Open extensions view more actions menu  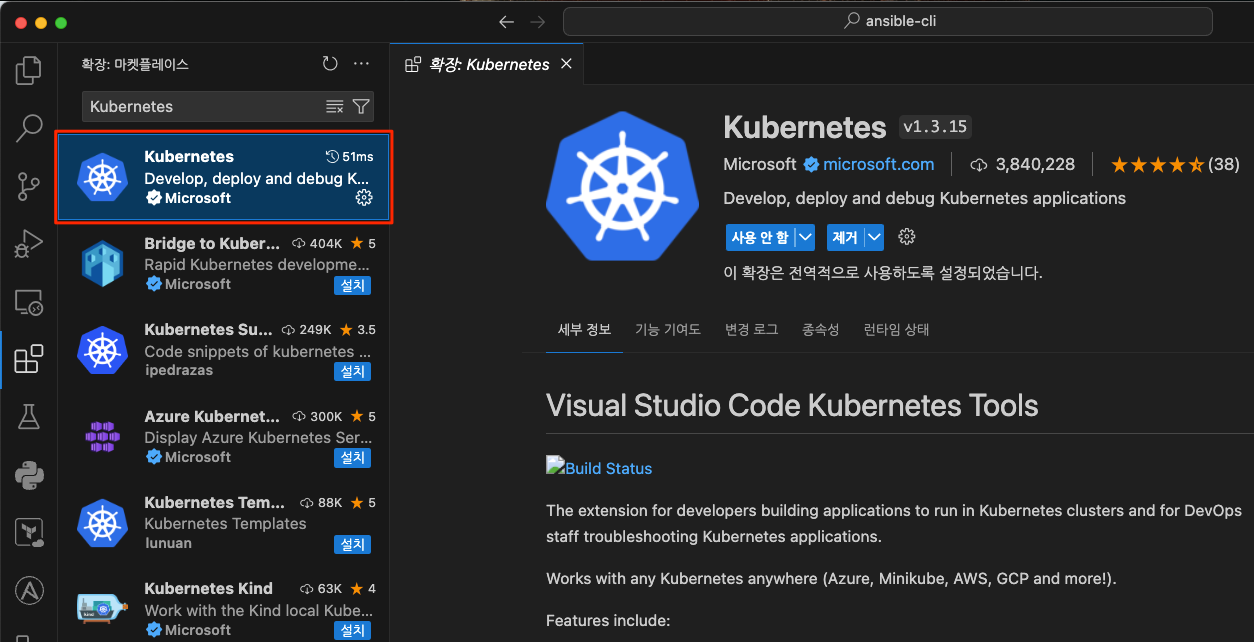362,64
